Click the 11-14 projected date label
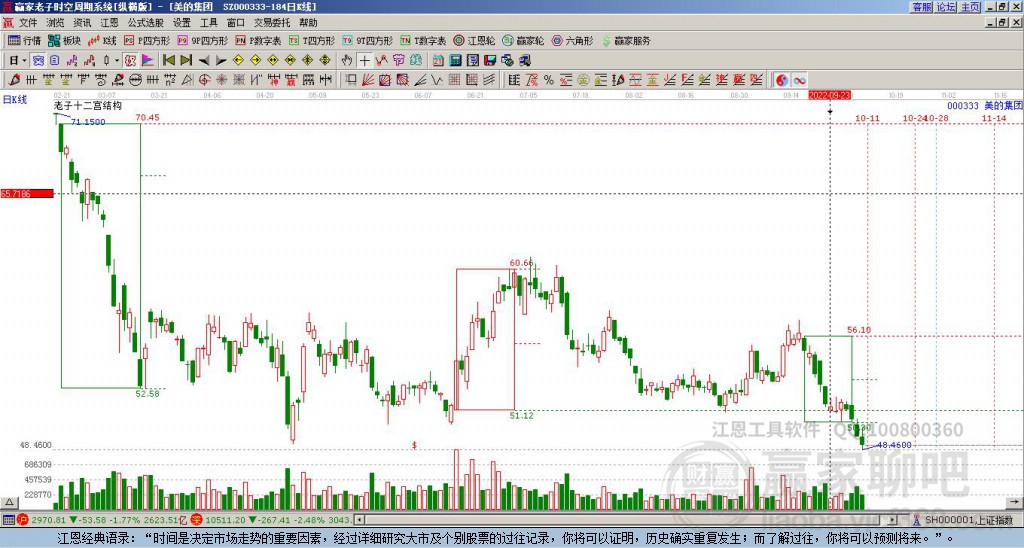The width and height of the screenshot is (1024, 548). 994,118
